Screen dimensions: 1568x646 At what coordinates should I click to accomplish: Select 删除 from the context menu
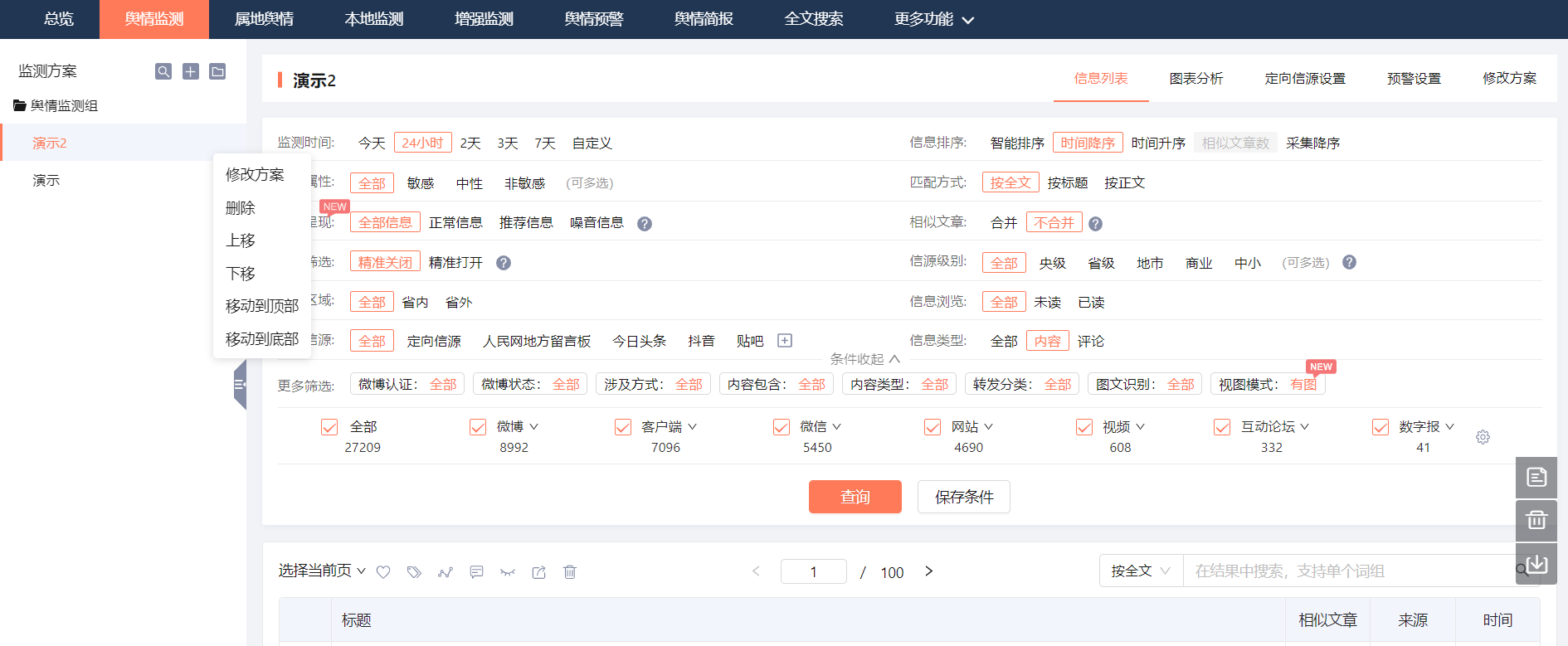coord(241,208)
